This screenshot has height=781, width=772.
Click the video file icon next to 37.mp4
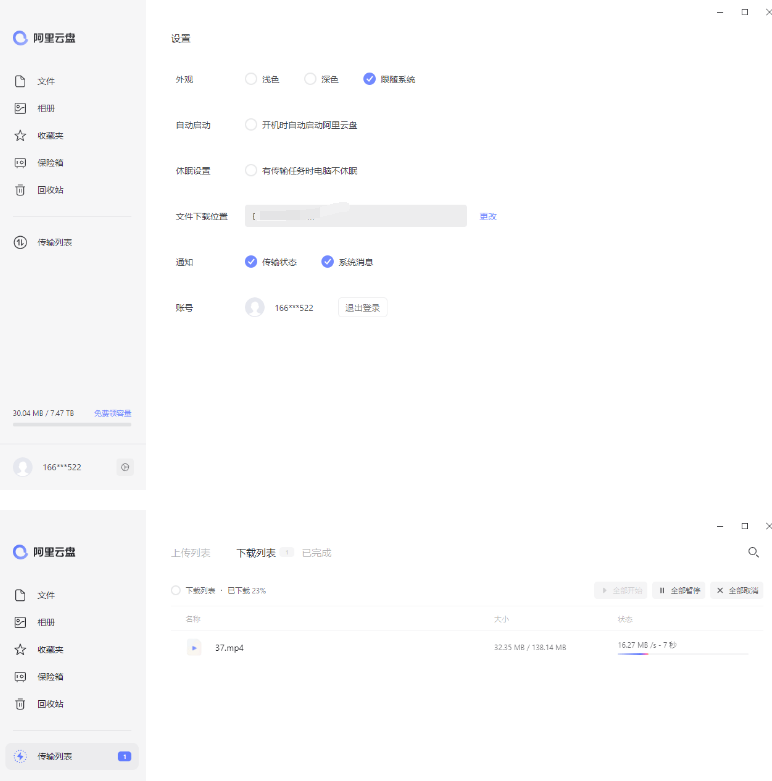[x=194, y=648]
